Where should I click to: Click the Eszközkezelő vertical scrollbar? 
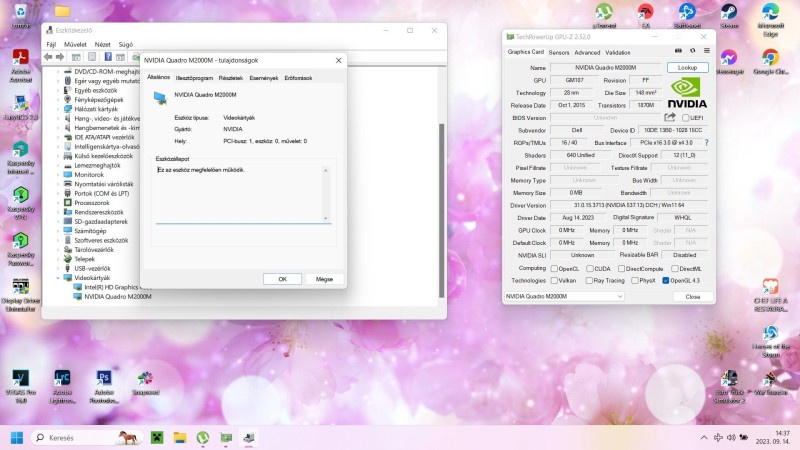(441, 210)
